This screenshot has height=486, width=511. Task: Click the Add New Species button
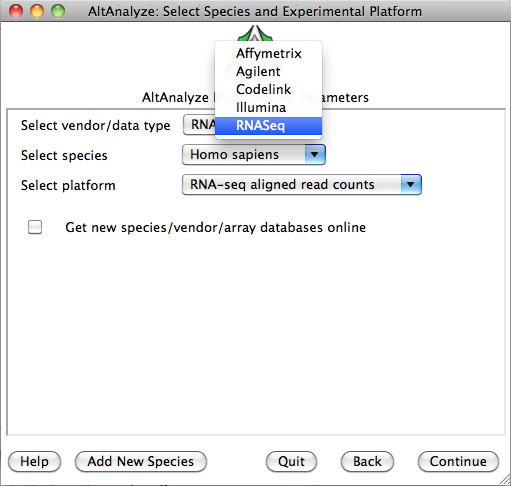pyautogui.click(x=141, y=462)
